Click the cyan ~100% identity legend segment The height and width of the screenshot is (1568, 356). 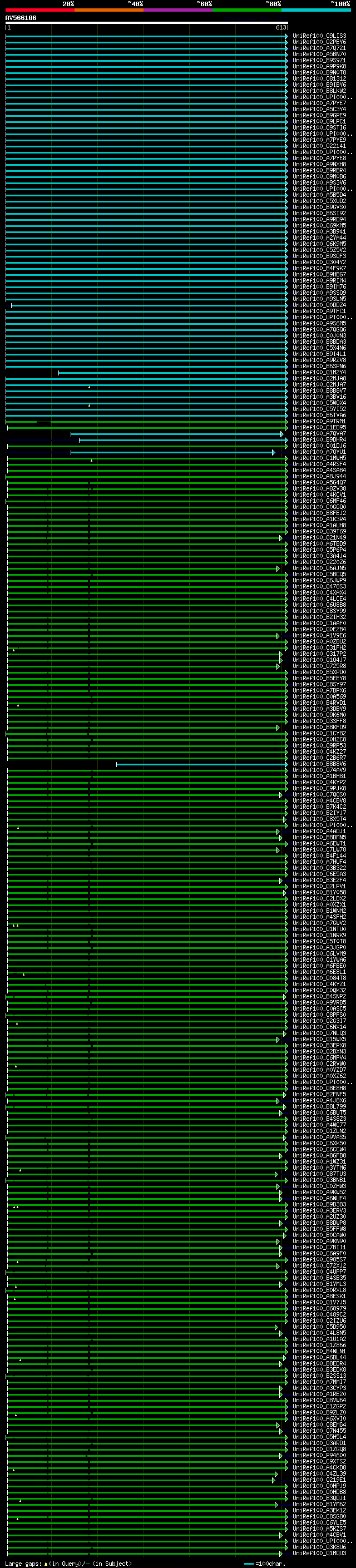pyautogui.click(x=316, y=10)
